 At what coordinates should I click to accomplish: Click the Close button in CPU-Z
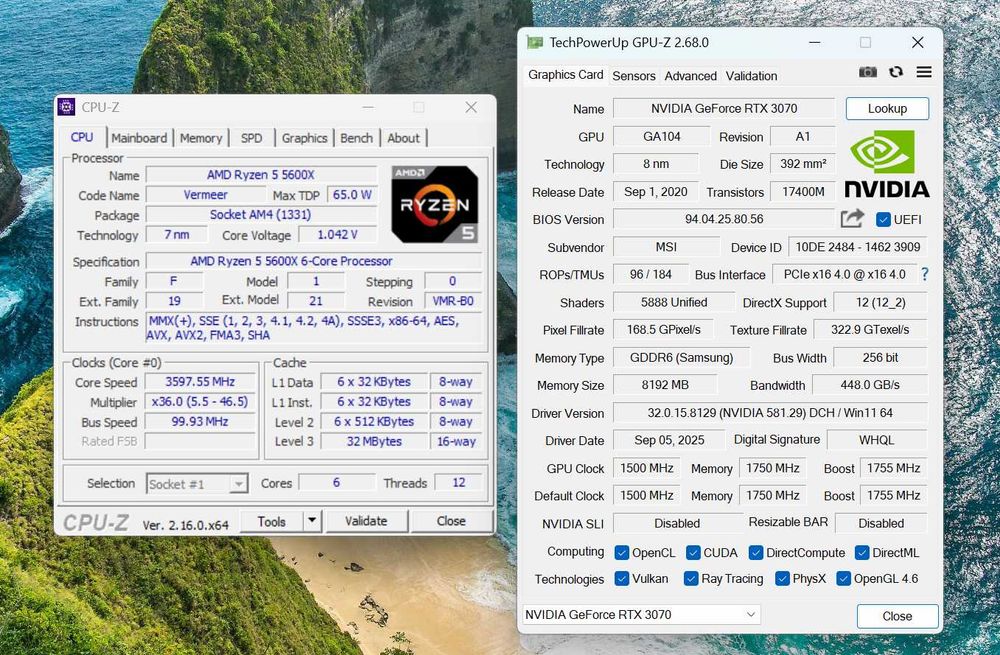click(451, 521)
